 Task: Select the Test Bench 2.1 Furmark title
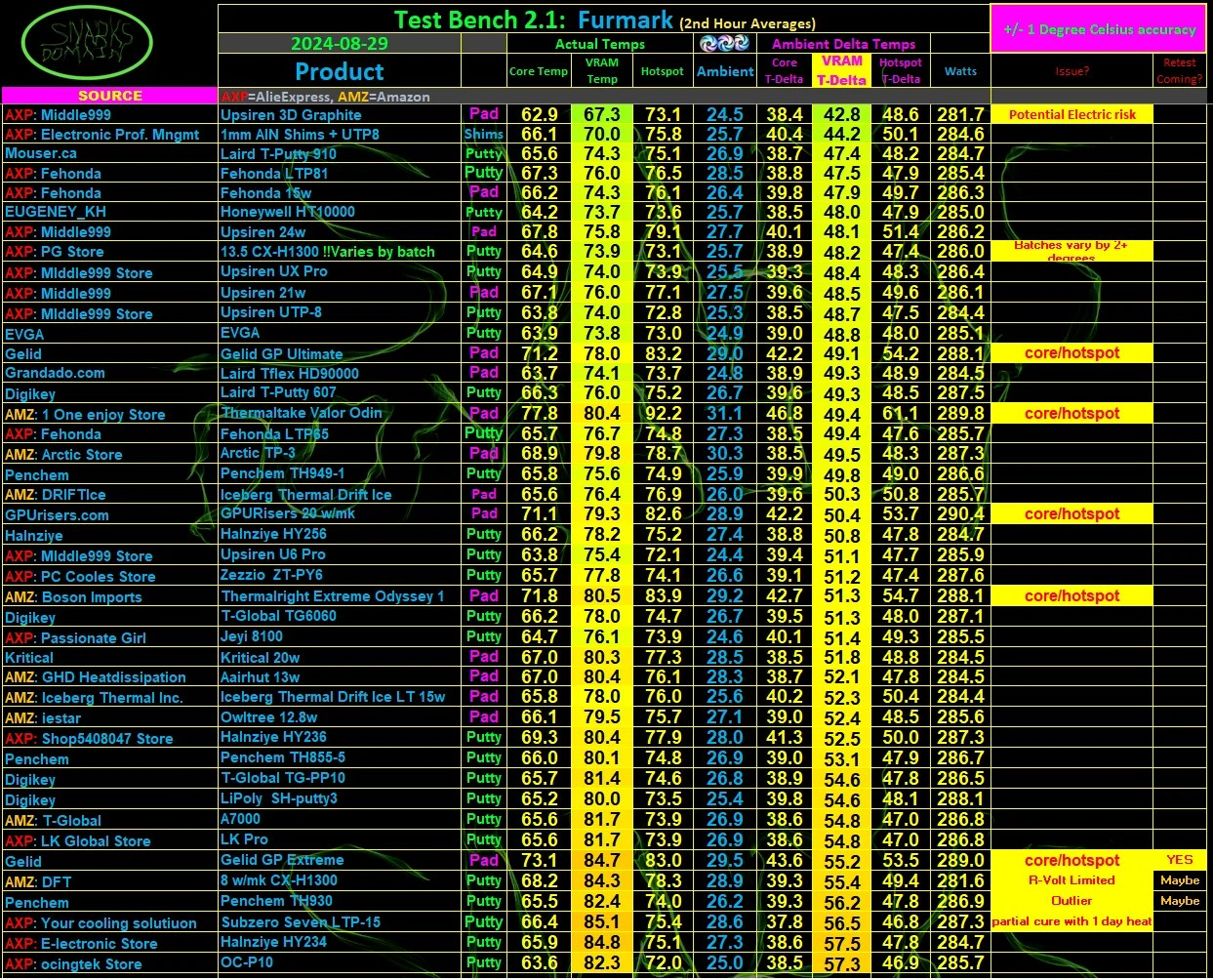click(x=604, y=20)
